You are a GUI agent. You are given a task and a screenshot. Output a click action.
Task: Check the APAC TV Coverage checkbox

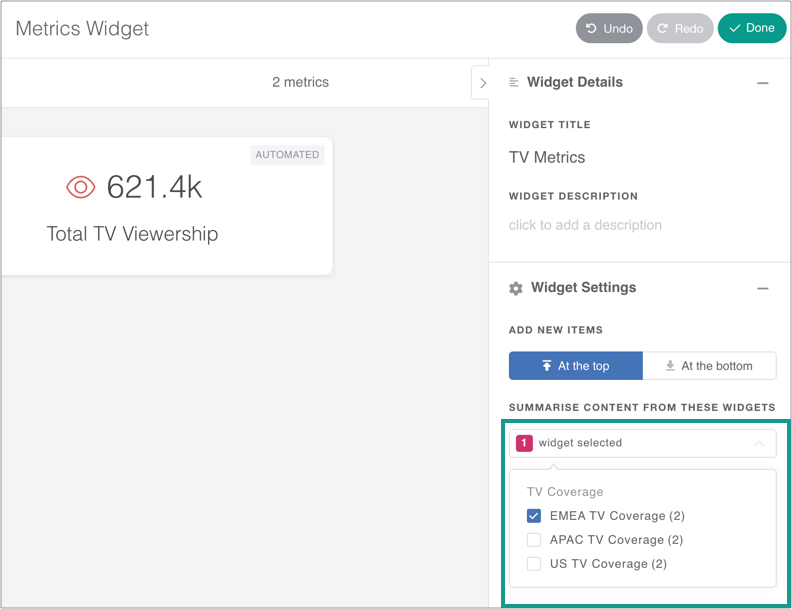coord(534,540)
